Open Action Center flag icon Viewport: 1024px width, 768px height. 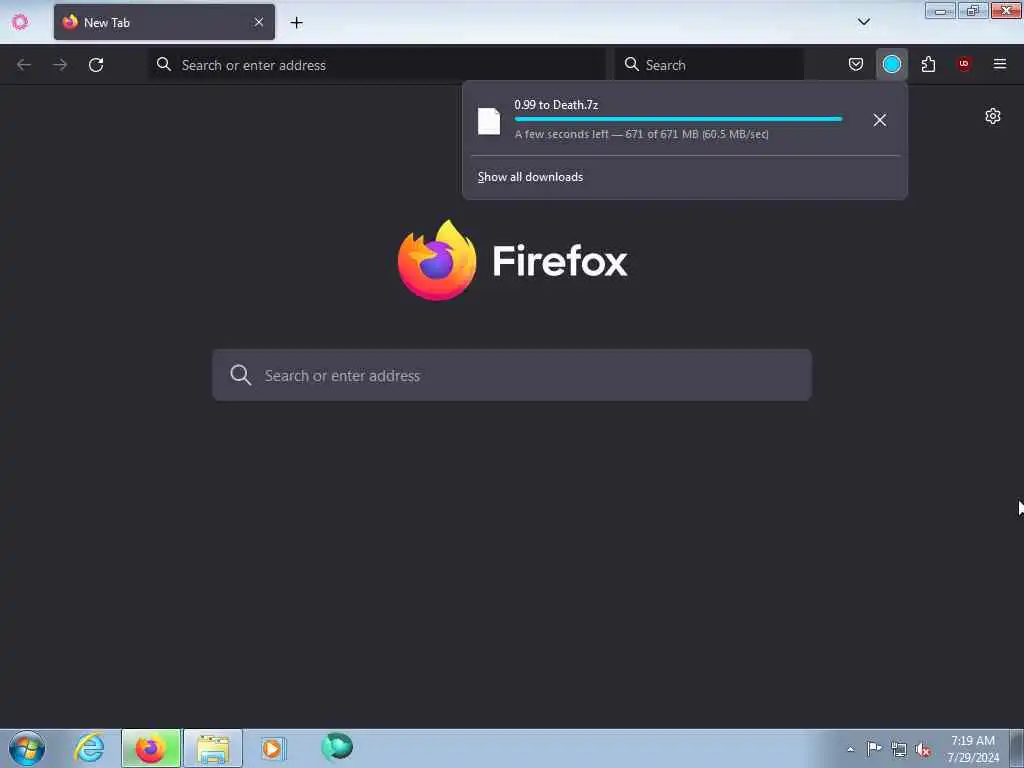[x=874, y=749]
